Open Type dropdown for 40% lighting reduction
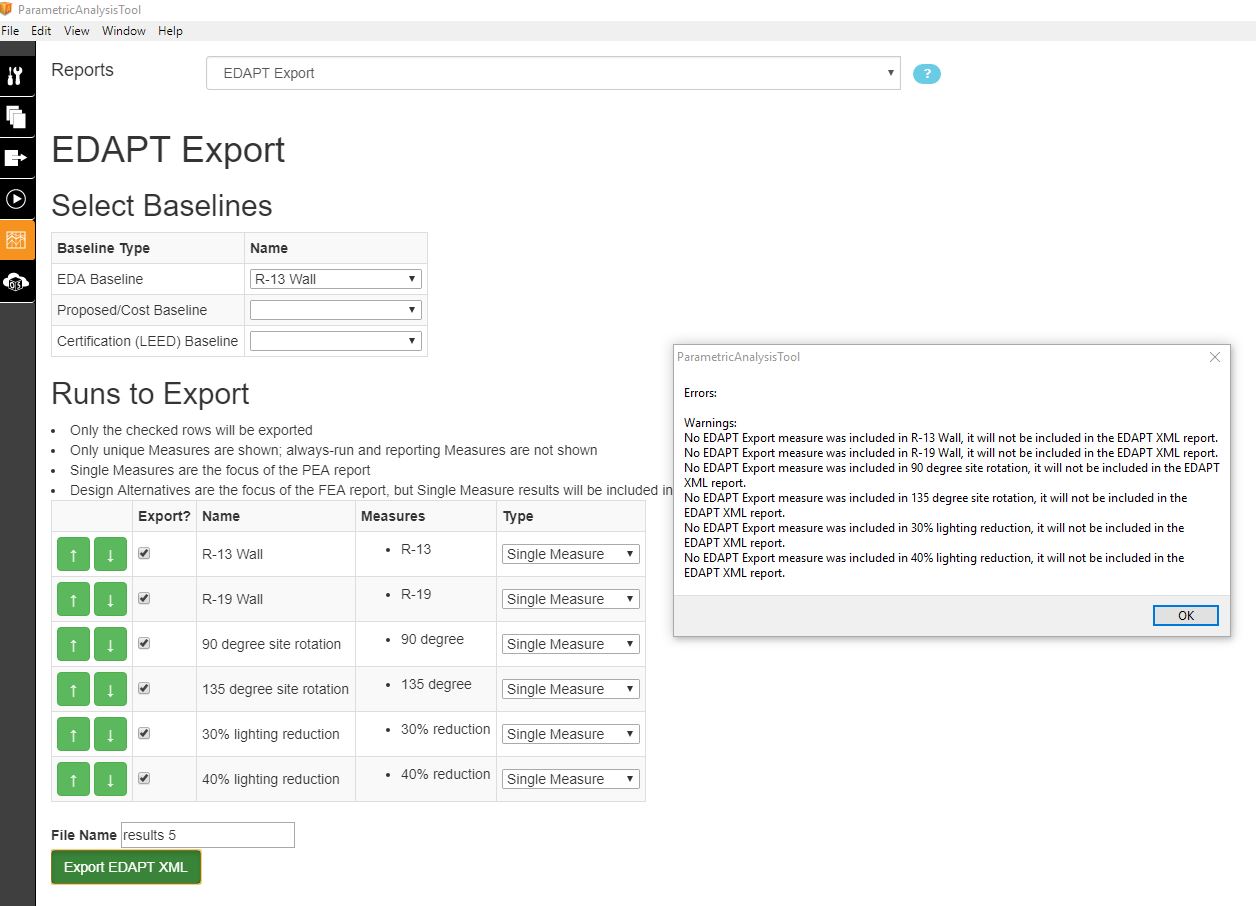 (x=570, y=779)
